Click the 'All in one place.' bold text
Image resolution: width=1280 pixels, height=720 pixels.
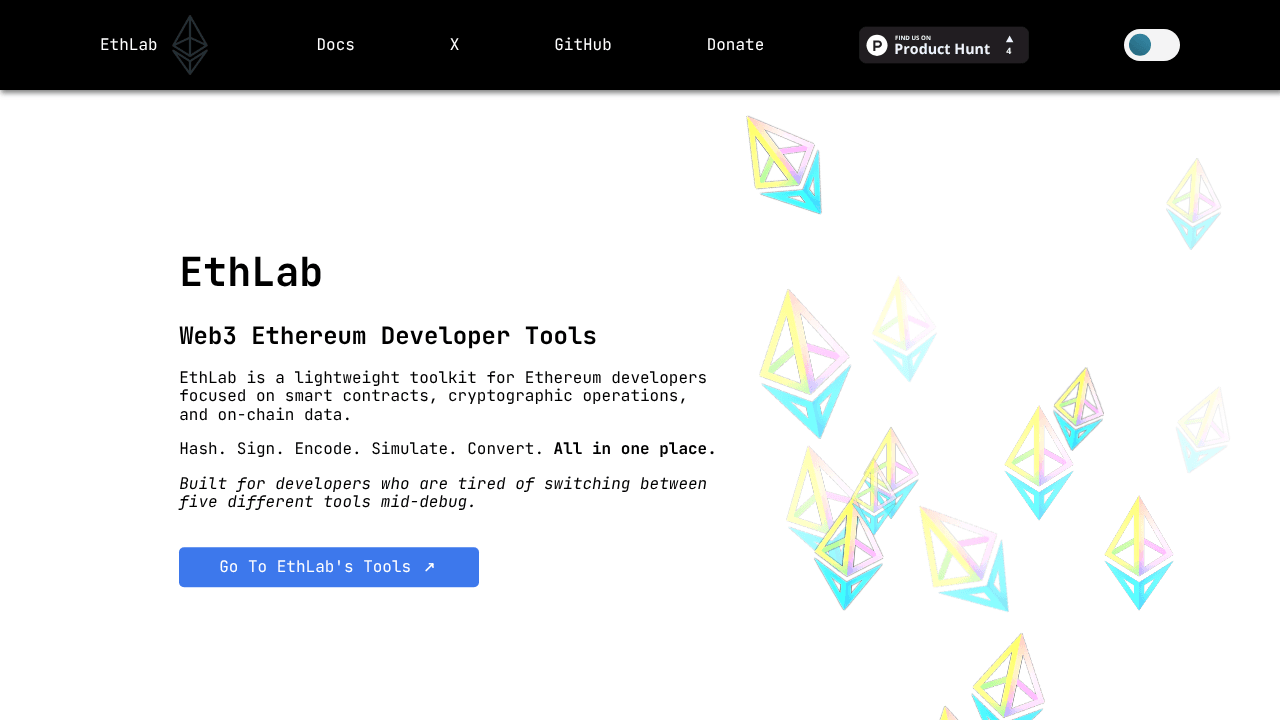tap(635, 449)
